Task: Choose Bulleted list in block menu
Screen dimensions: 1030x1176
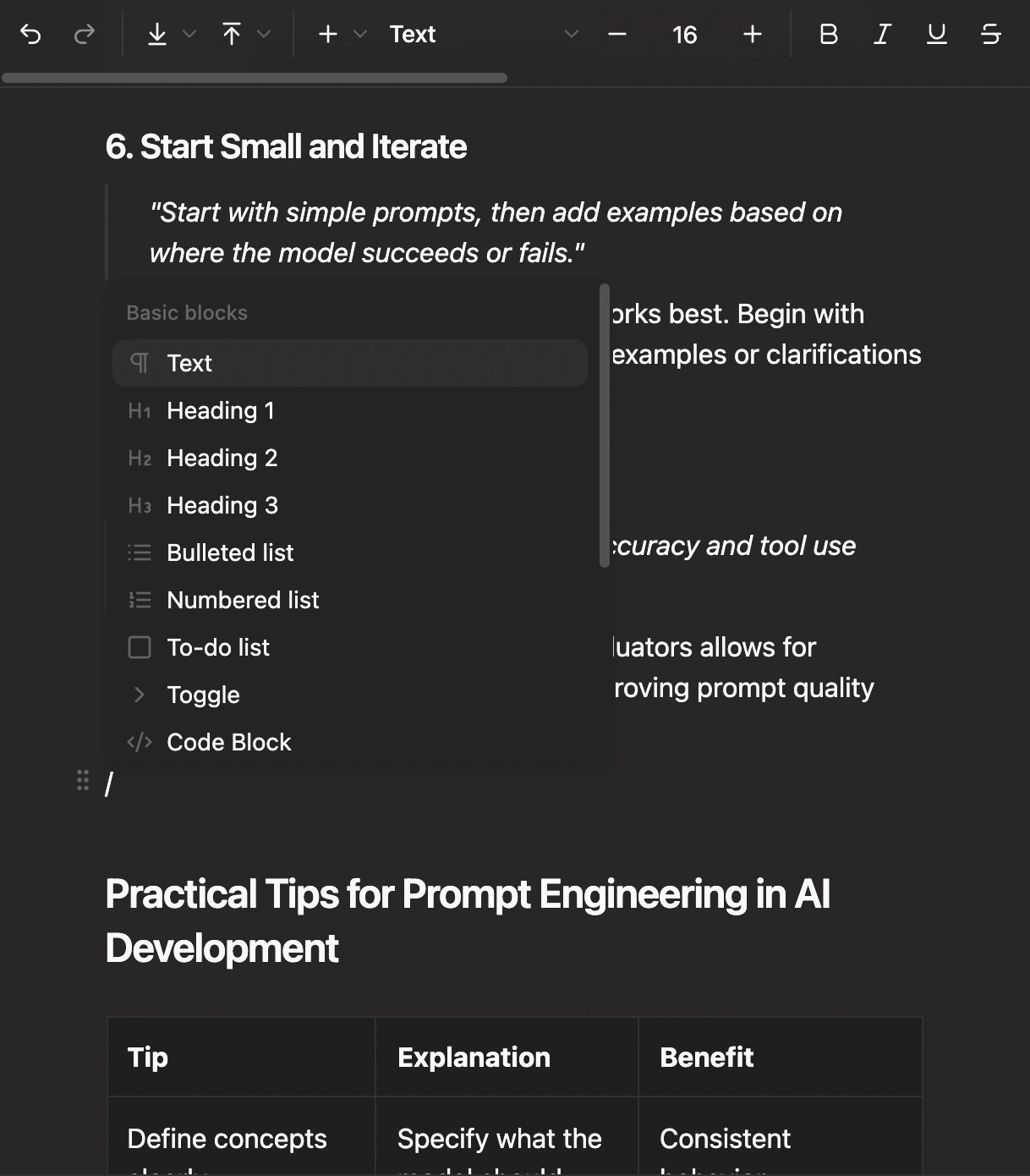Action: click(230, 552)
